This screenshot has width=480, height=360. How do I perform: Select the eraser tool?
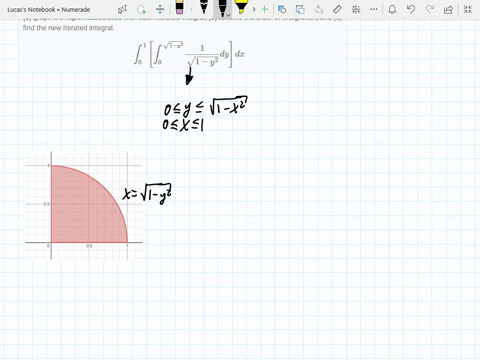click(179, 8)
